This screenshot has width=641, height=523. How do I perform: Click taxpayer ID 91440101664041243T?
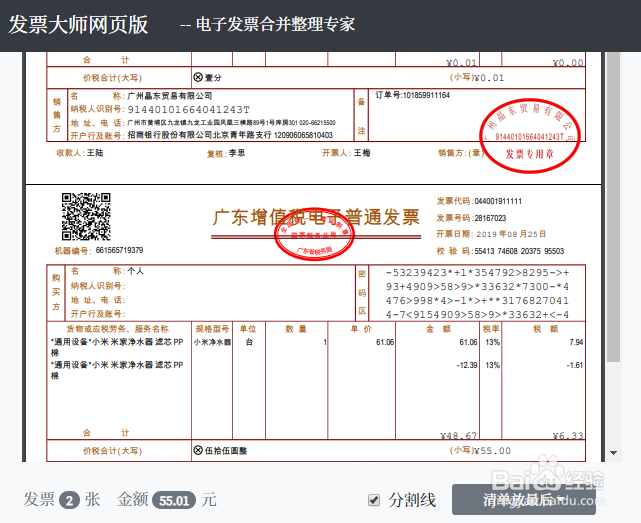tap(188, 110)
